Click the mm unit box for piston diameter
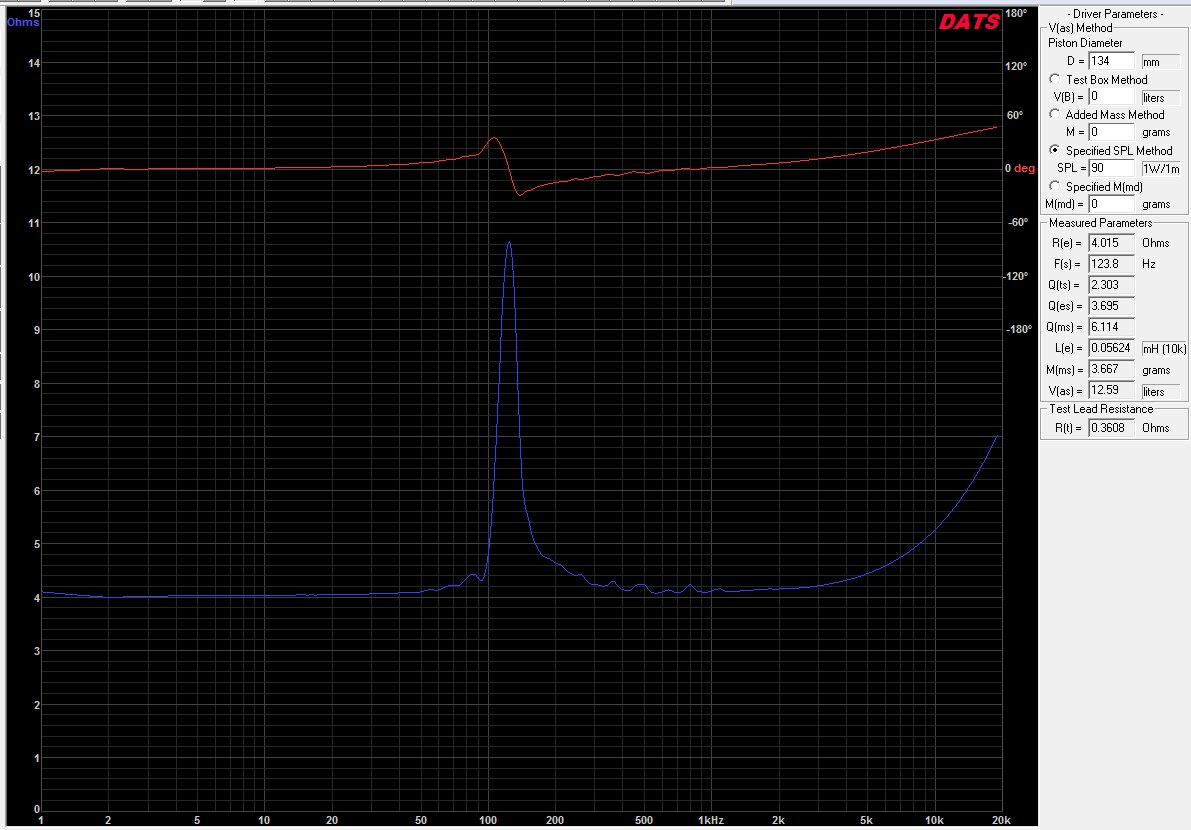Screen dimensions: 1191x830 point(1160,62)
